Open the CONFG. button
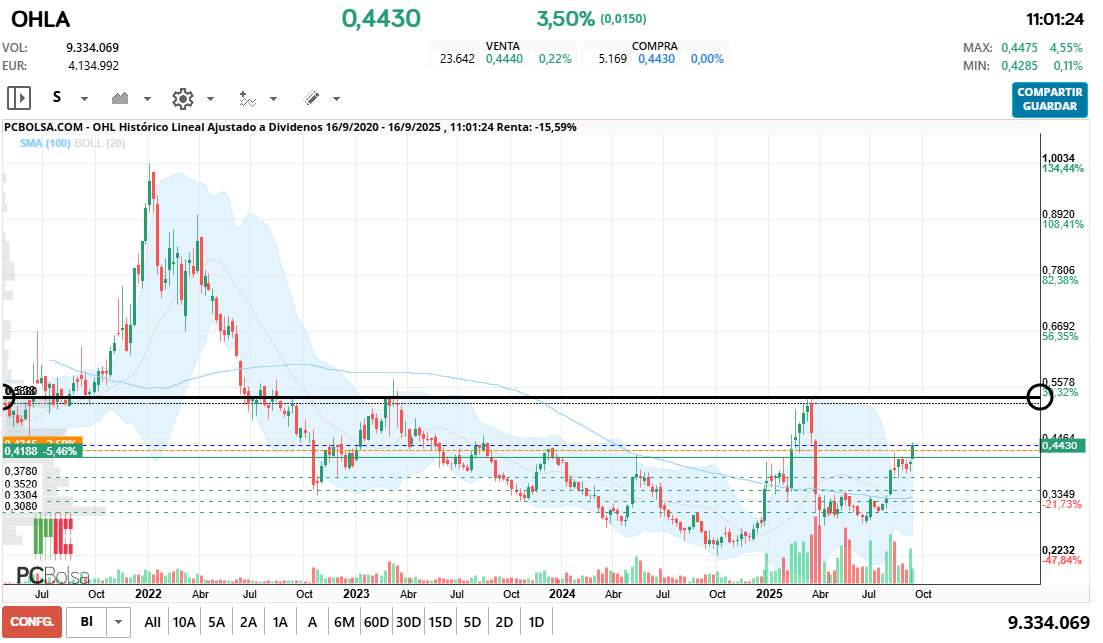This screenshot has width=1103, height=643. coord(32,622)
